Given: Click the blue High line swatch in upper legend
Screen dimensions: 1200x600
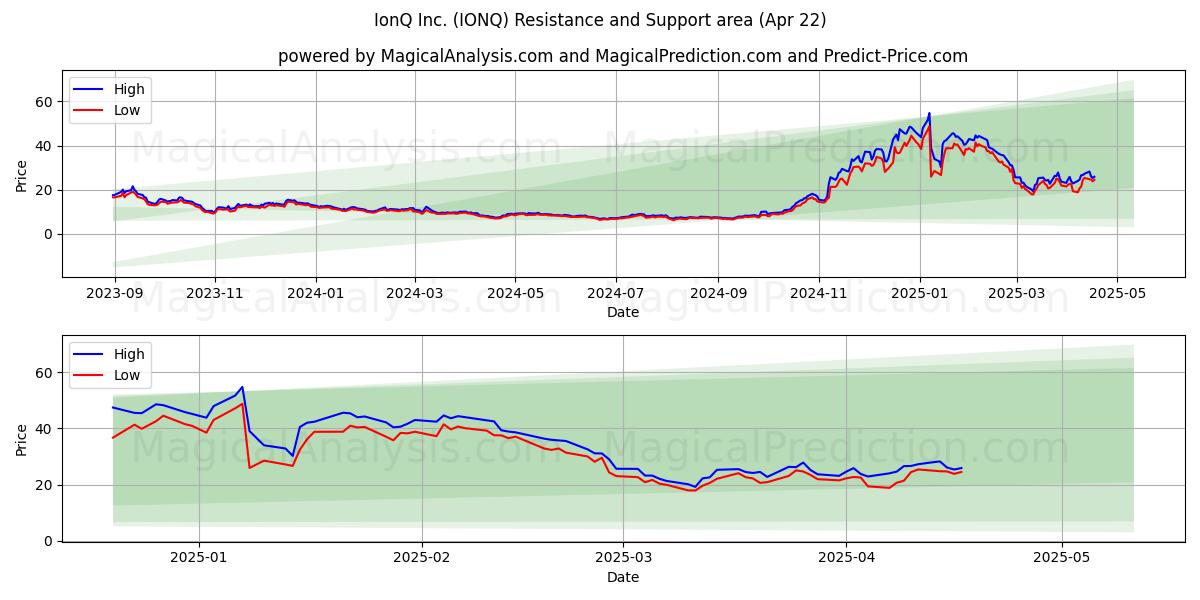Looking at the screenshot, I should point(88,89).
